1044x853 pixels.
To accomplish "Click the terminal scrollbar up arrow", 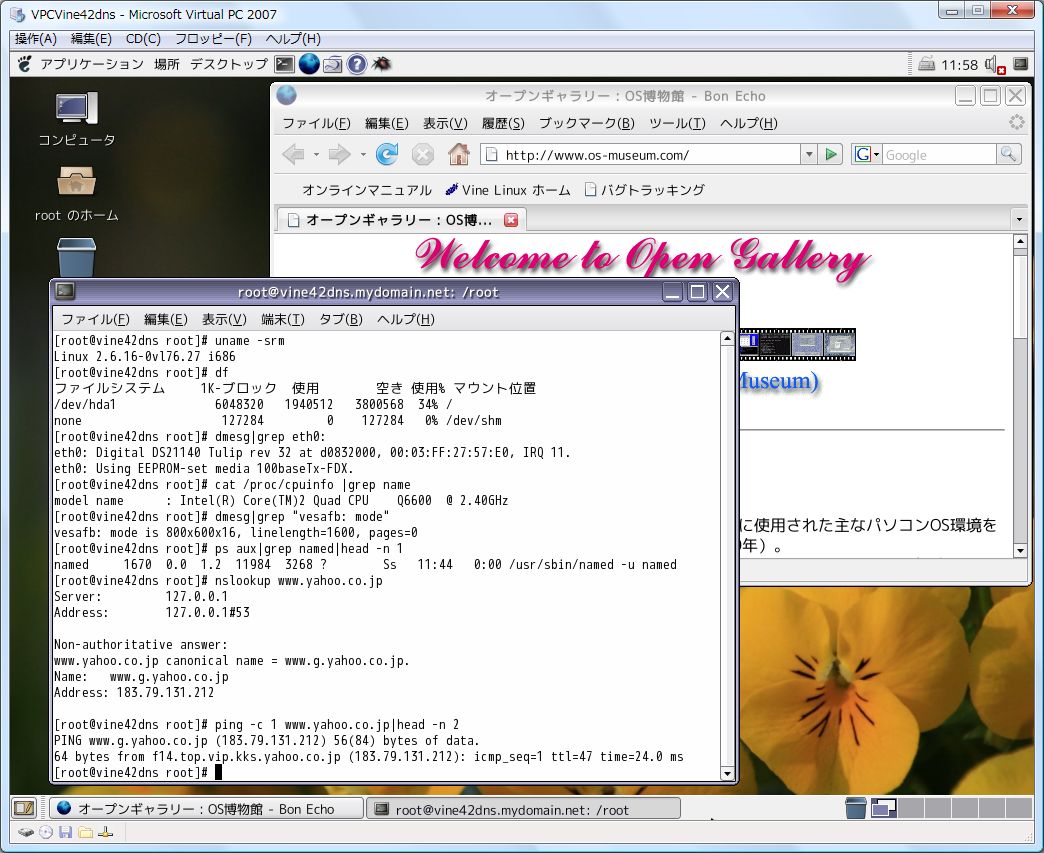I will (x=727, y=338).
